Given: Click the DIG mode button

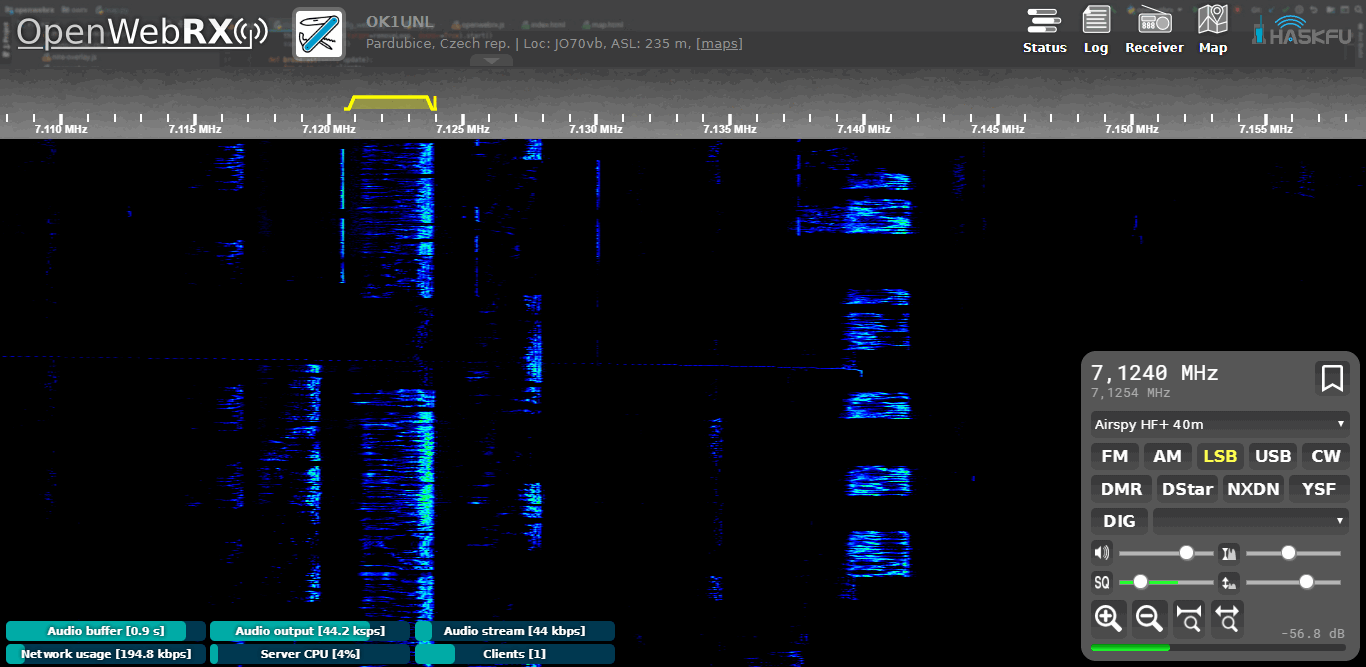Looking at the screenshot, I should [x=1119, y=521].
